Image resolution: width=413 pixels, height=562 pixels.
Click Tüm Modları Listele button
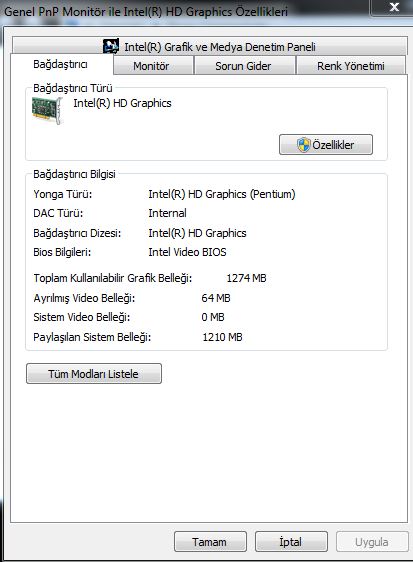tap(94, 374)
